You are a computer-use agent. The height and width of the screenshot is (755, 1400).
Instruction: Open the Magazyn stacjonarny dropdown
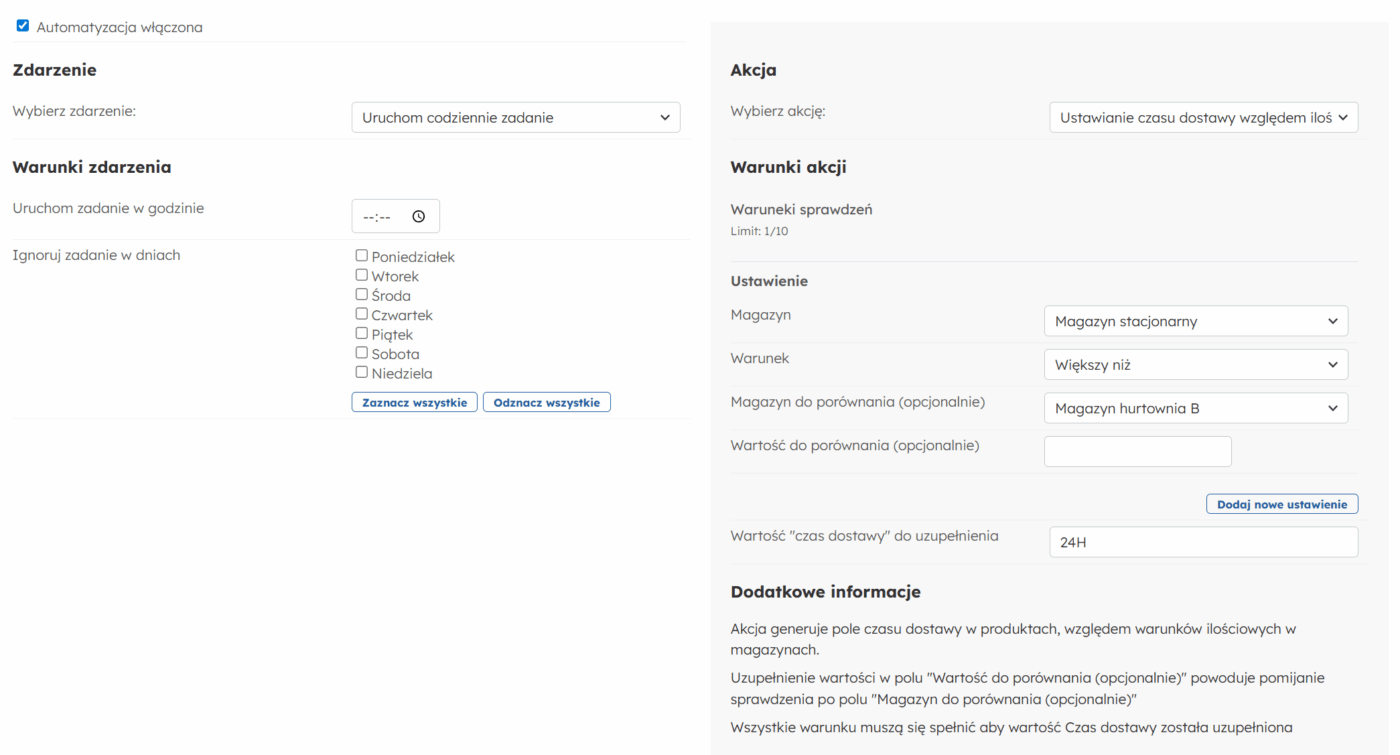[x=1195, y=321]
